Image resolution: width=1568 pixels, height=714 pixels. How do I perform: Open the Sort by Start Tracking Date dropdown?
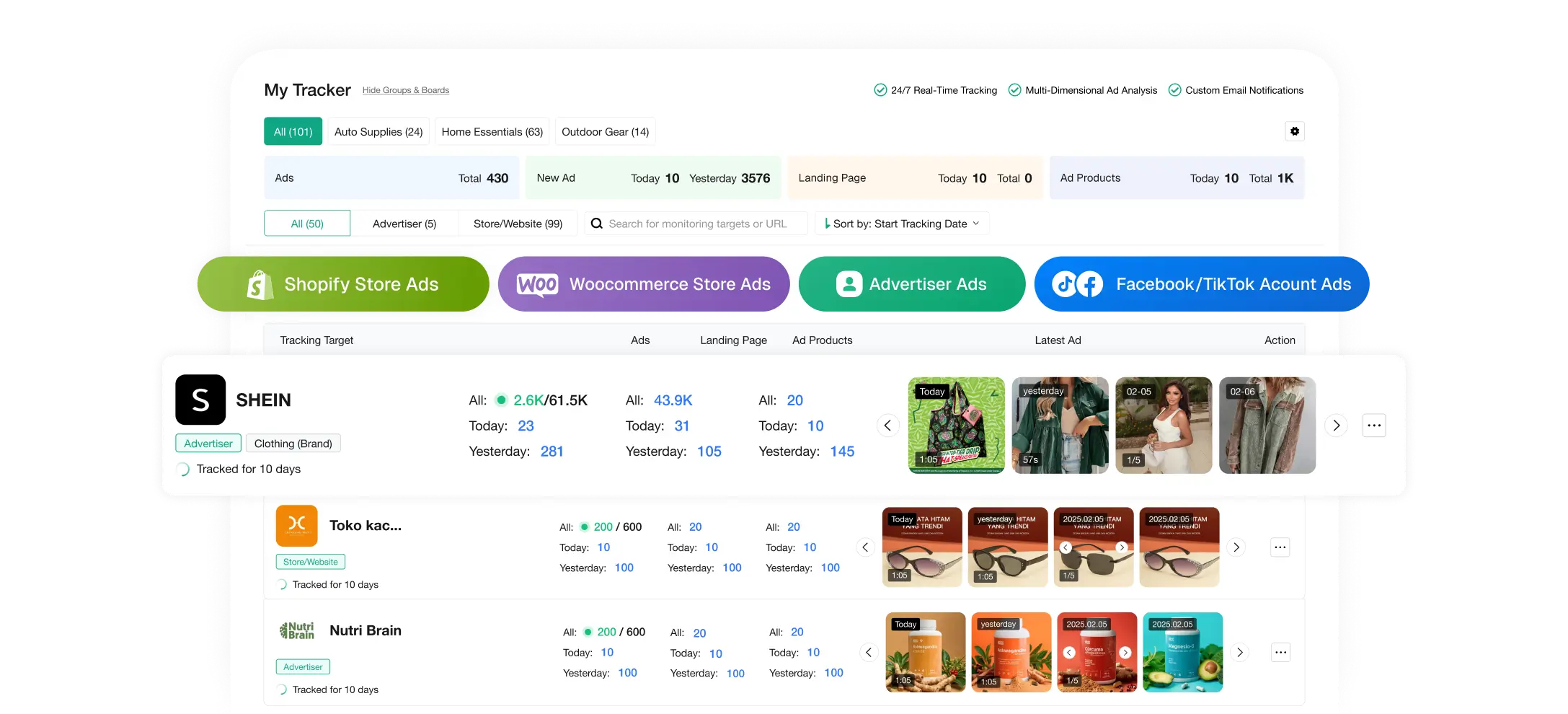click(x=901, y=224)
